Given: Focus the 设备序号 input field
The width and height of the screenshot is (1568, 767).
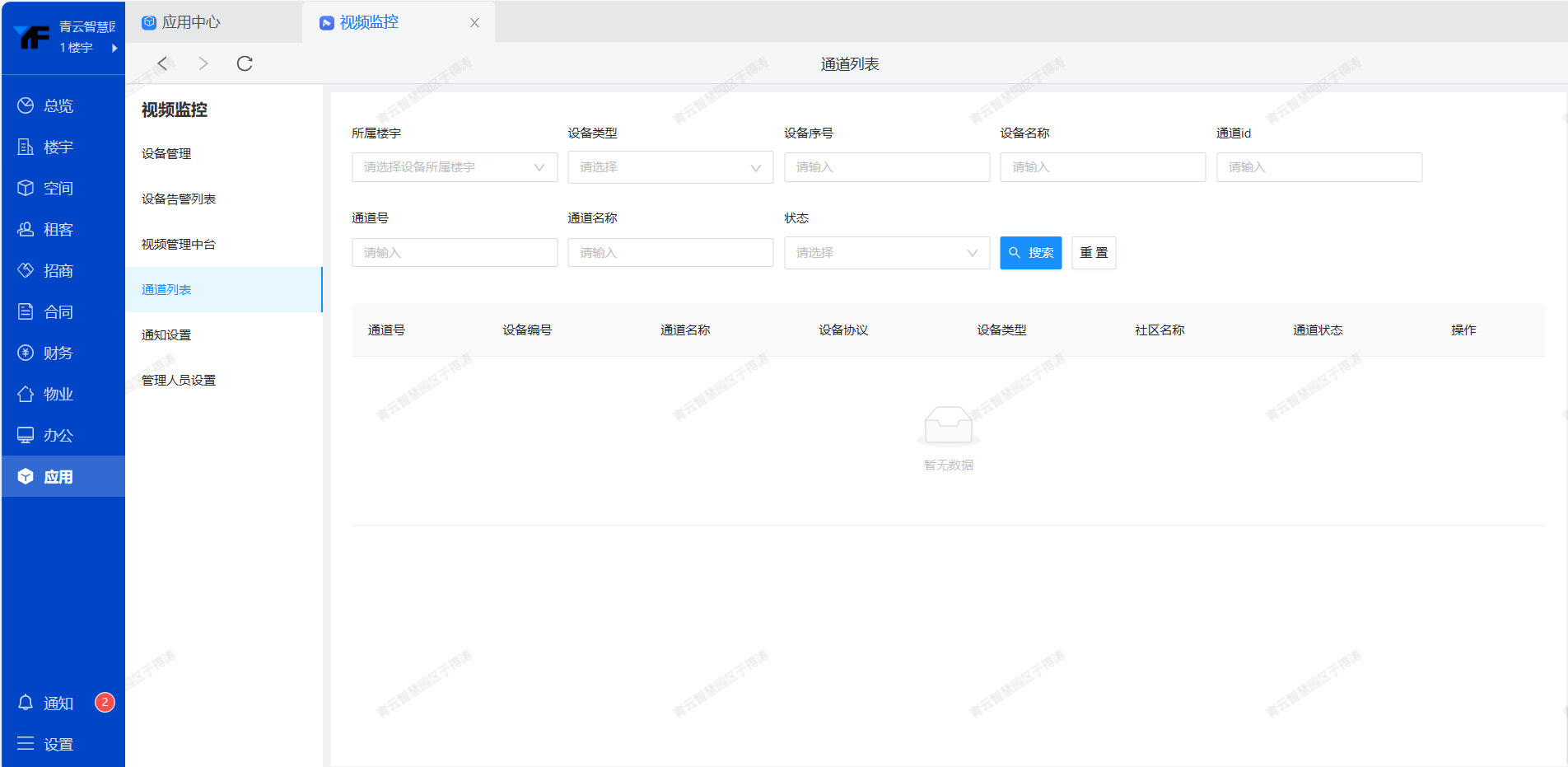Looking at the screenshot, I should 886,167.
